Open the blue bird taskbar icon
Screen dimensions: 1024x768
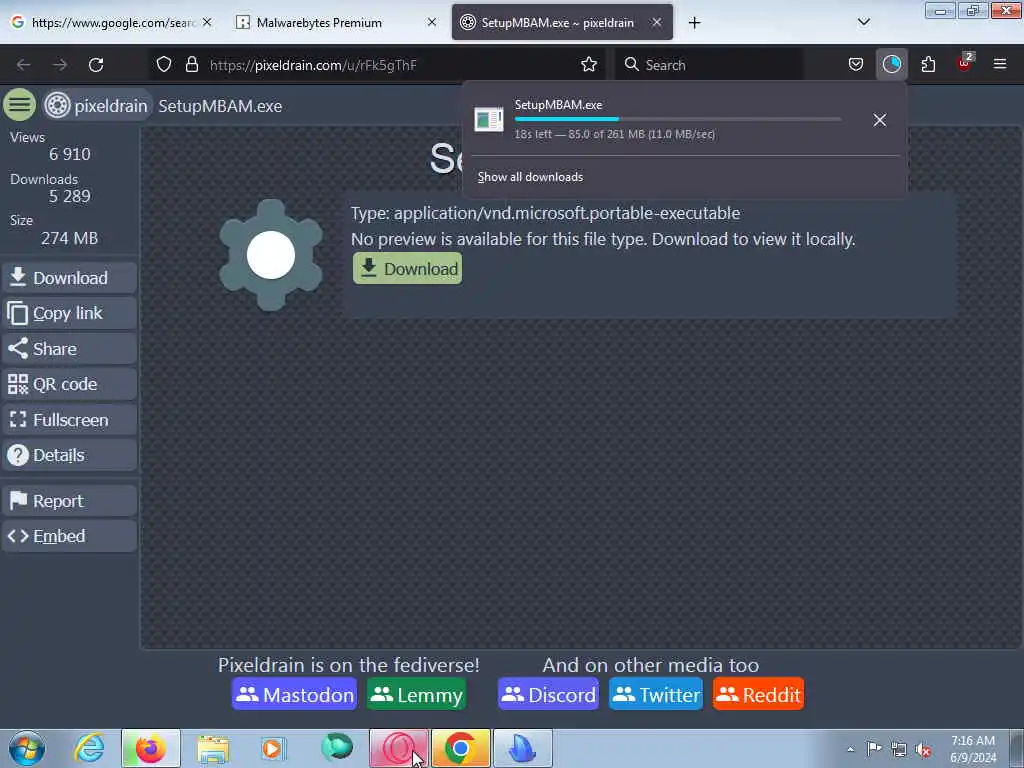click(x=522, y=748)
